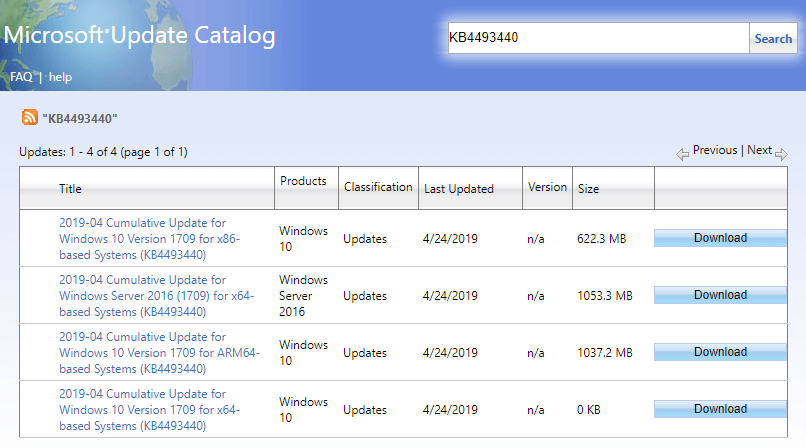The image size is (806, 447).
Task: Click the "KB4493440" results heading text
Action: (80, 119)
